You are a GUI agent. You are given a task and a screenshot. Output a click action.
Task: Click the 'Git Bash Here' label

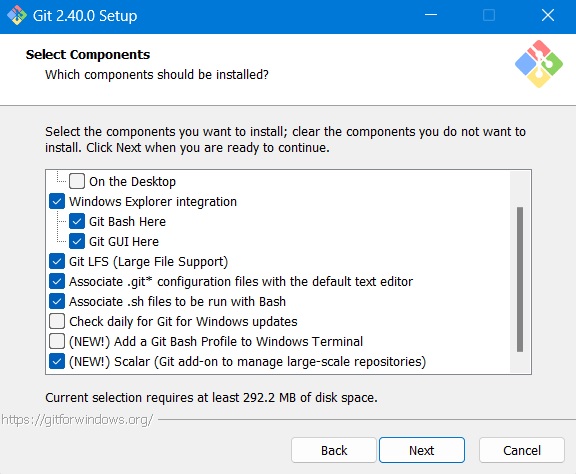(127, 222)
